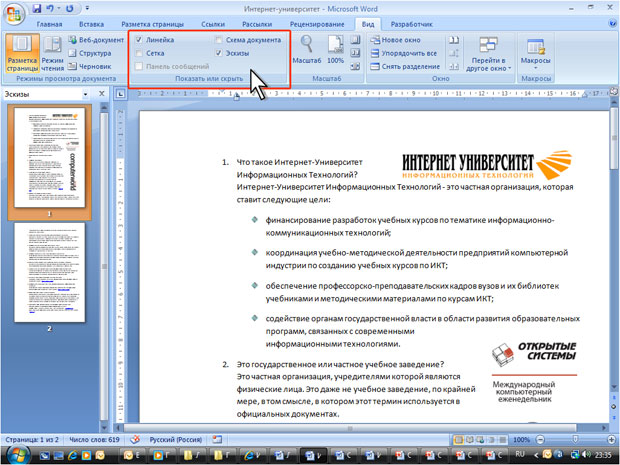Click the 100% zoom level in status bar
The width and height of the screenshot is (620, 465).
coord(522,440)
